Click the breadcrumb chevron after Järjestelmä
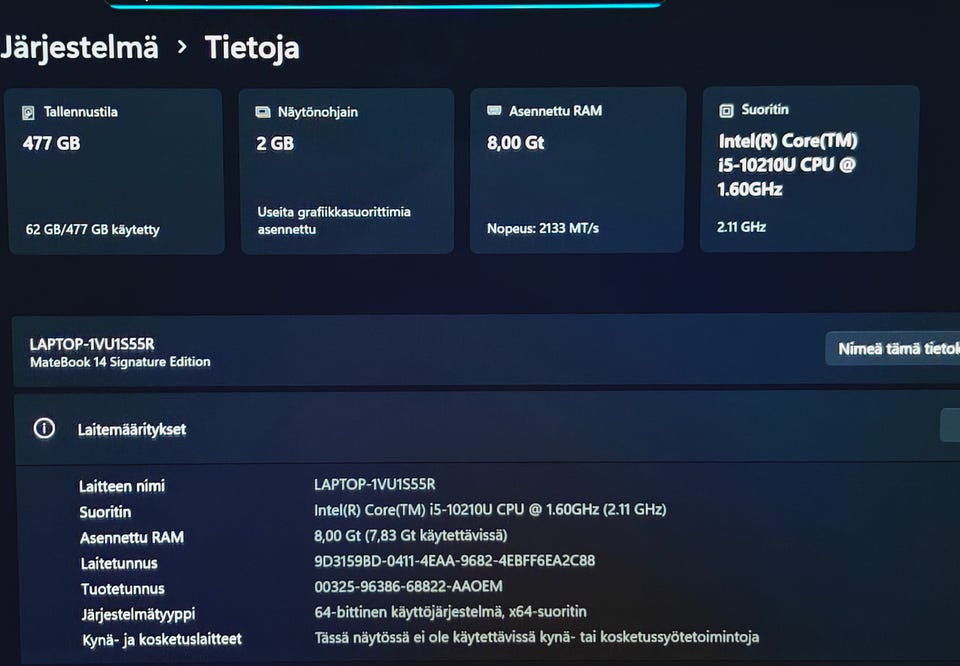 coord(182,47)
